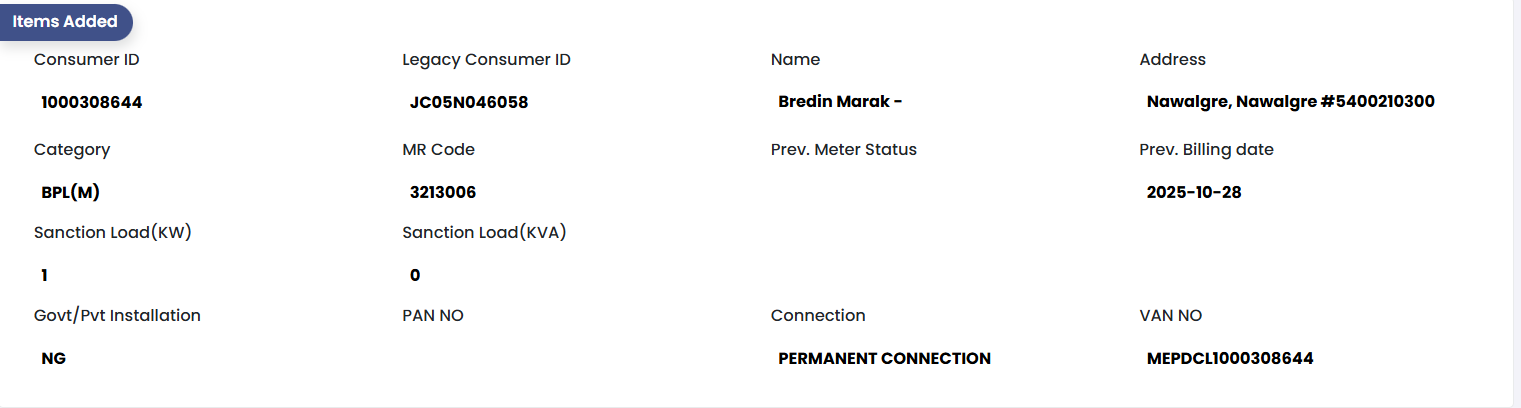Click the VAN NO label
1521x408 pixels.
1170,316
